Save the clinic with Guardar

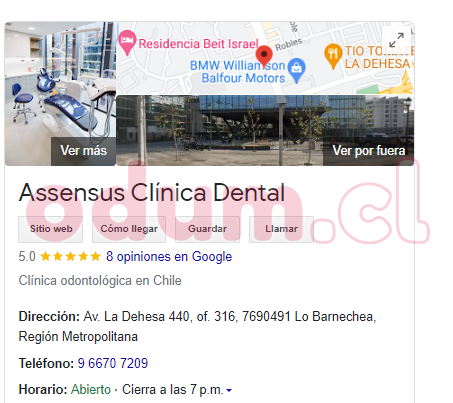(x=207, y=229)
